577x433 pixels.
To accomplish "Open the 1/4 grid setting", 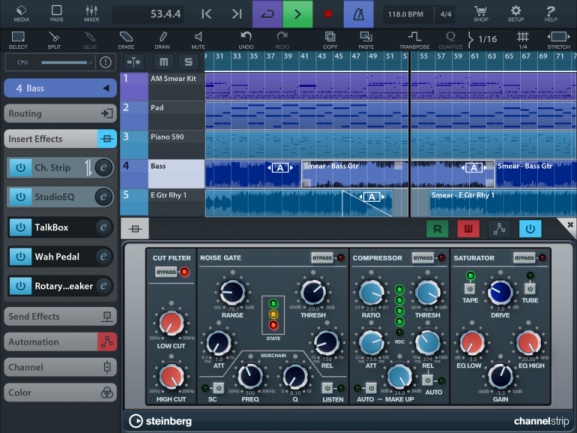I will (523, 40).
